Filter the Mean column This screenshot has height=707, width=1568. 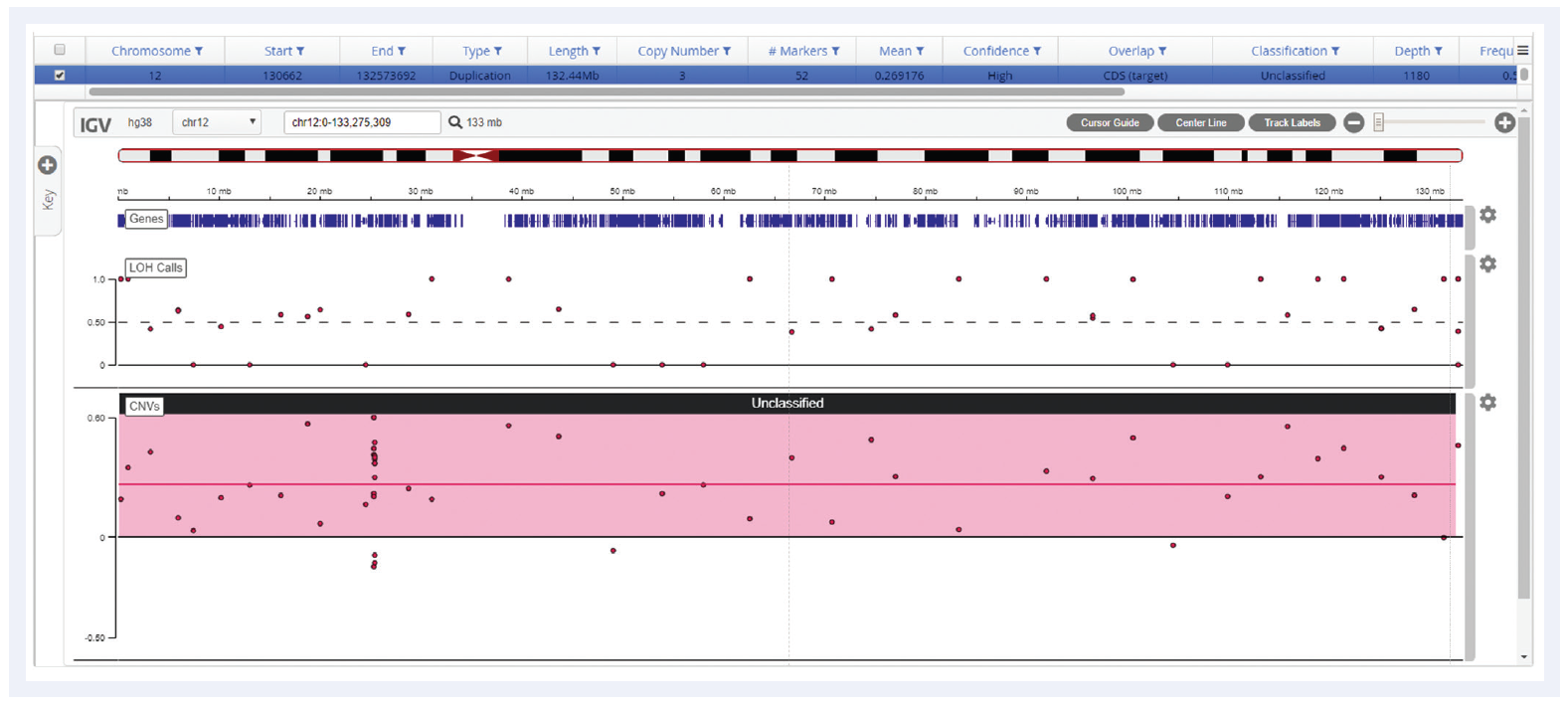[x=920, y=52]
